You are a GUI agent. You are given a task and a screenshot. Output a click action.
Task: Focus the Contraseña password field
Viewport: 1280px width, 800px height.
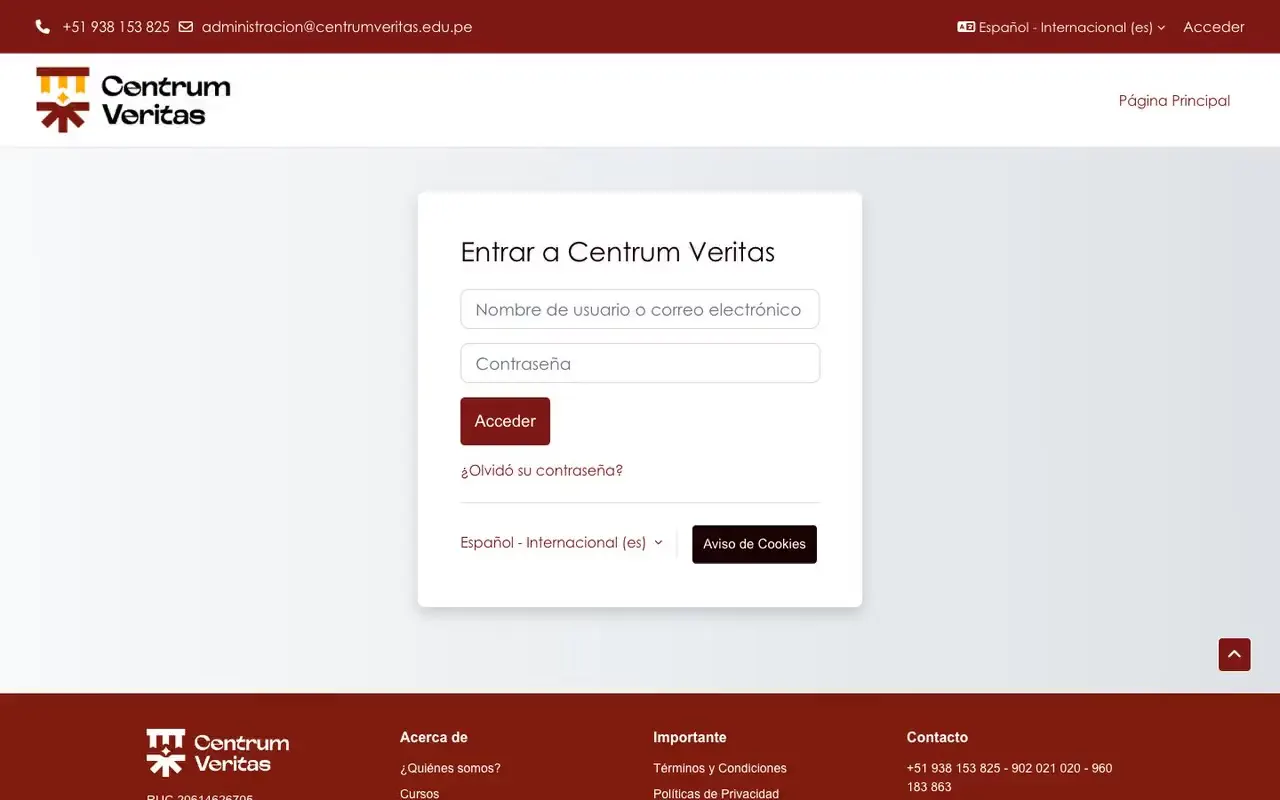640,363
